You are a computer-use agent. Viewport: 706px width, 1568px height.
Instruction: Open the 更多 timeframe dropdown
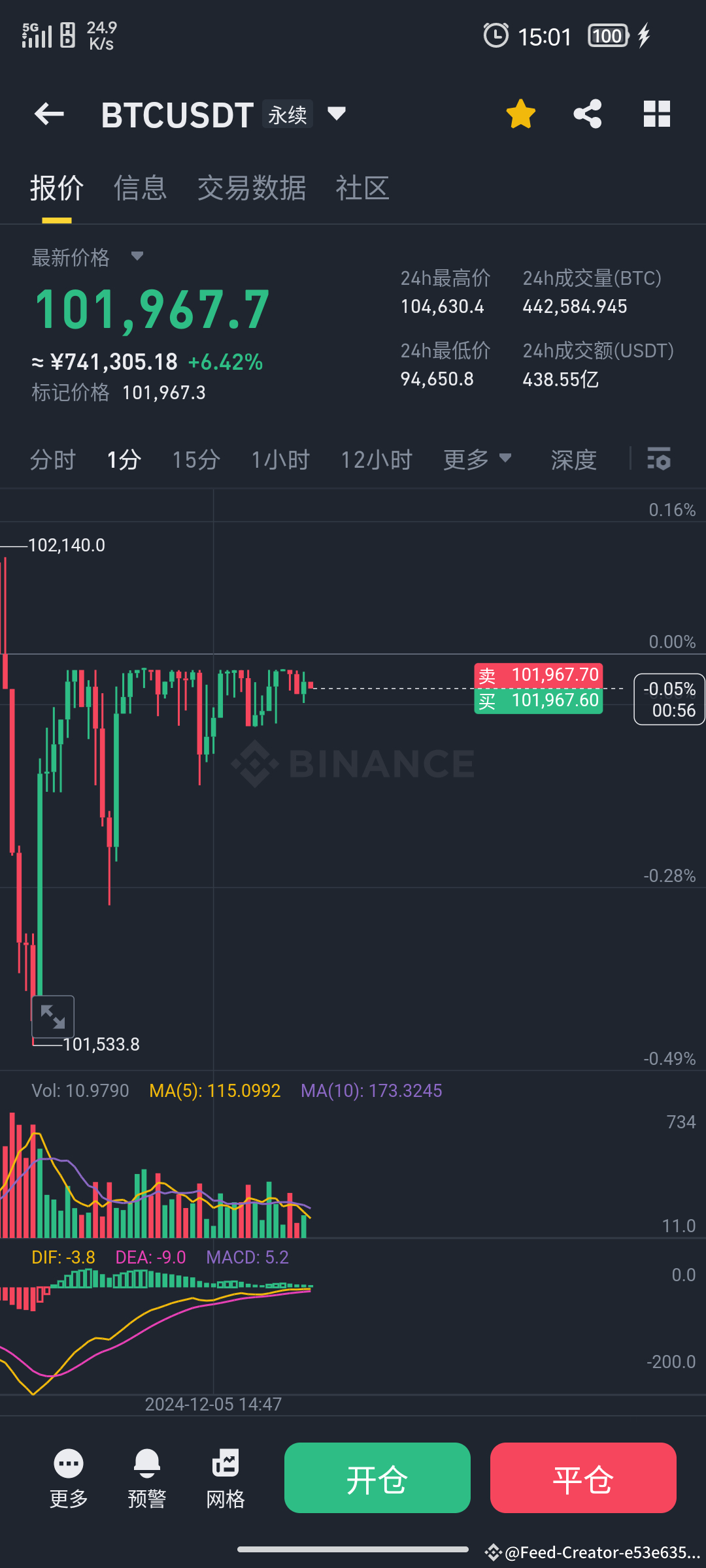tap(477, 459)
